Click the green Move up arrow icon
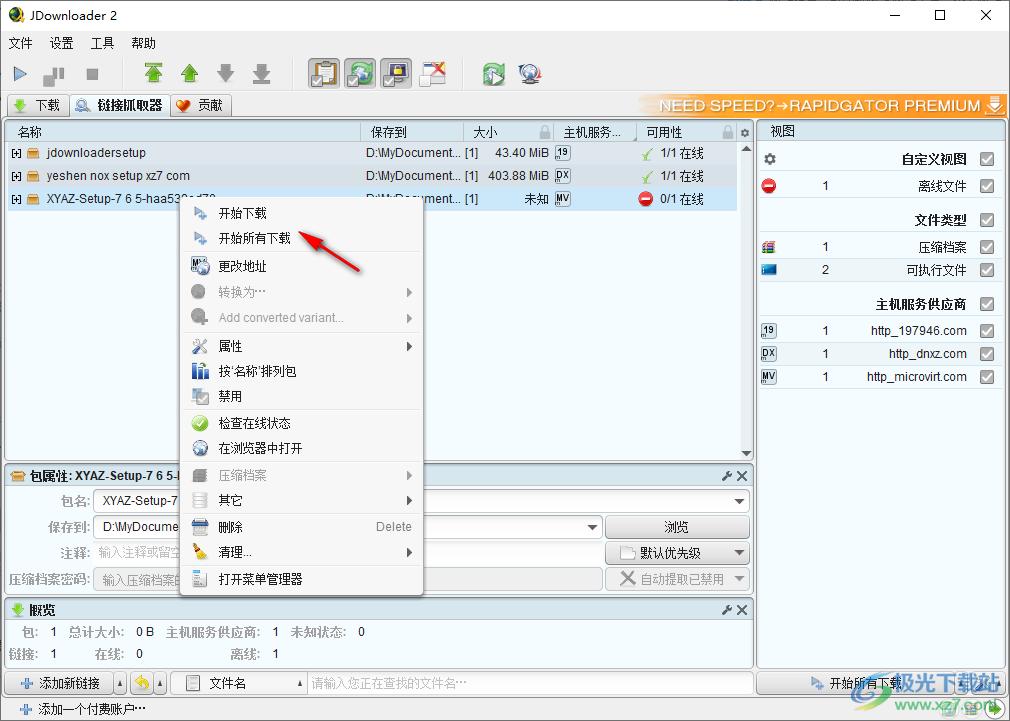 click(189, 73)
